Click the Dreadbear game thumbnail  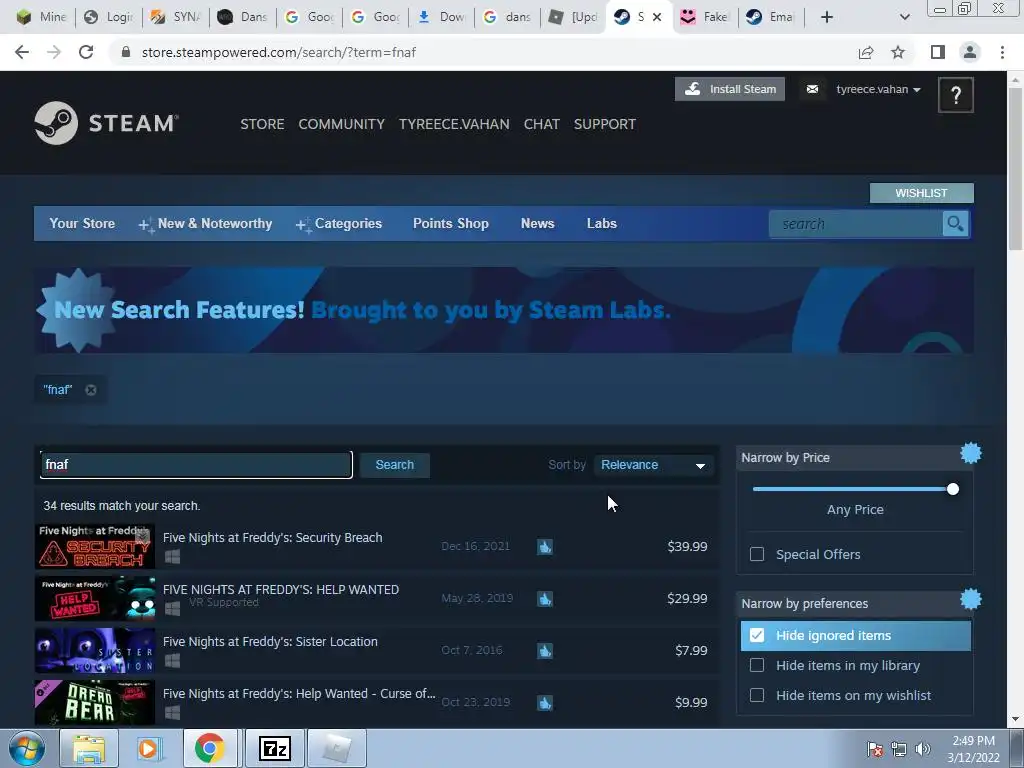coord(95,703)
